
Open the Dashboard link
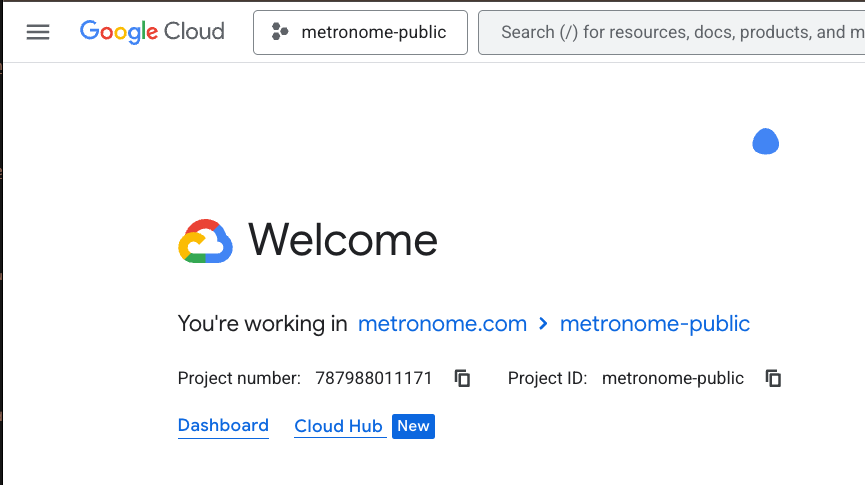[x=223, y=425]
